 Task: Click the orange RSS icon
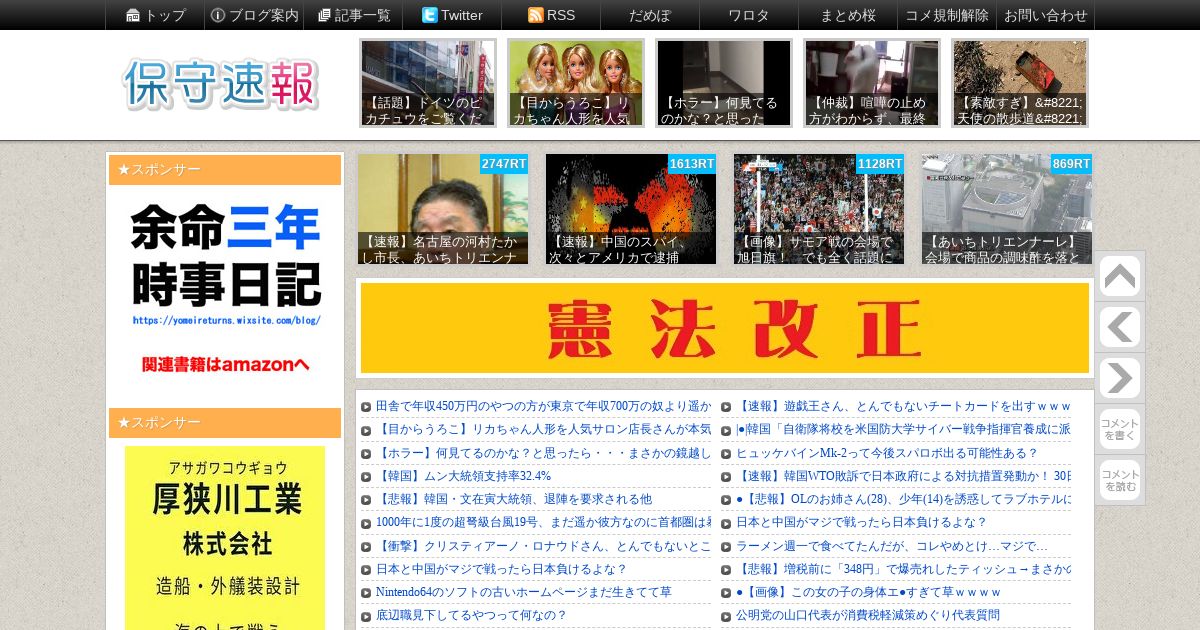point(536,15)
